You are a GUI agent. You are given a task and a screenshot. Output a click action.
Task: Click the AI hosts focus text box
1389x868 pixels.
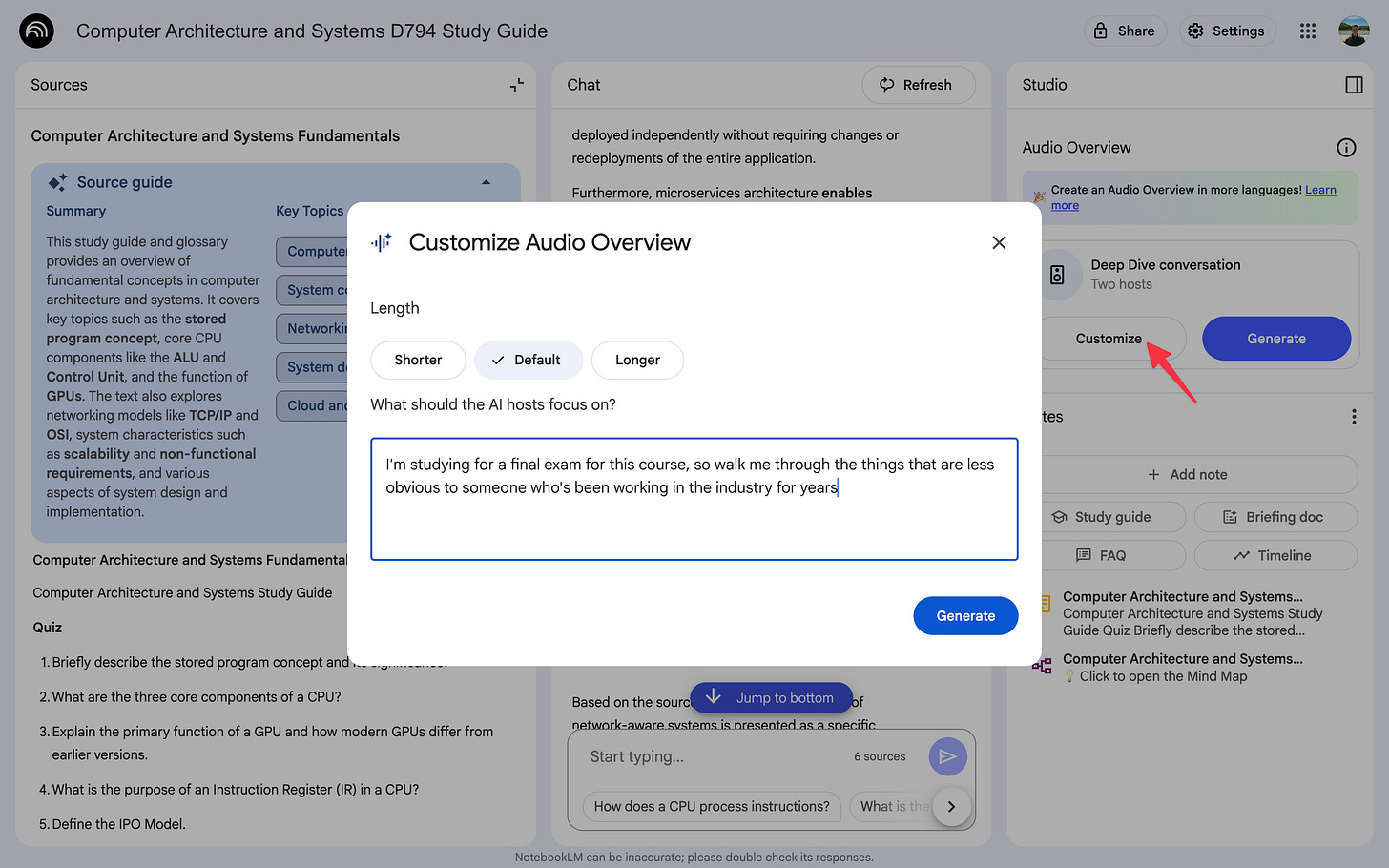(x=694, y=499)
